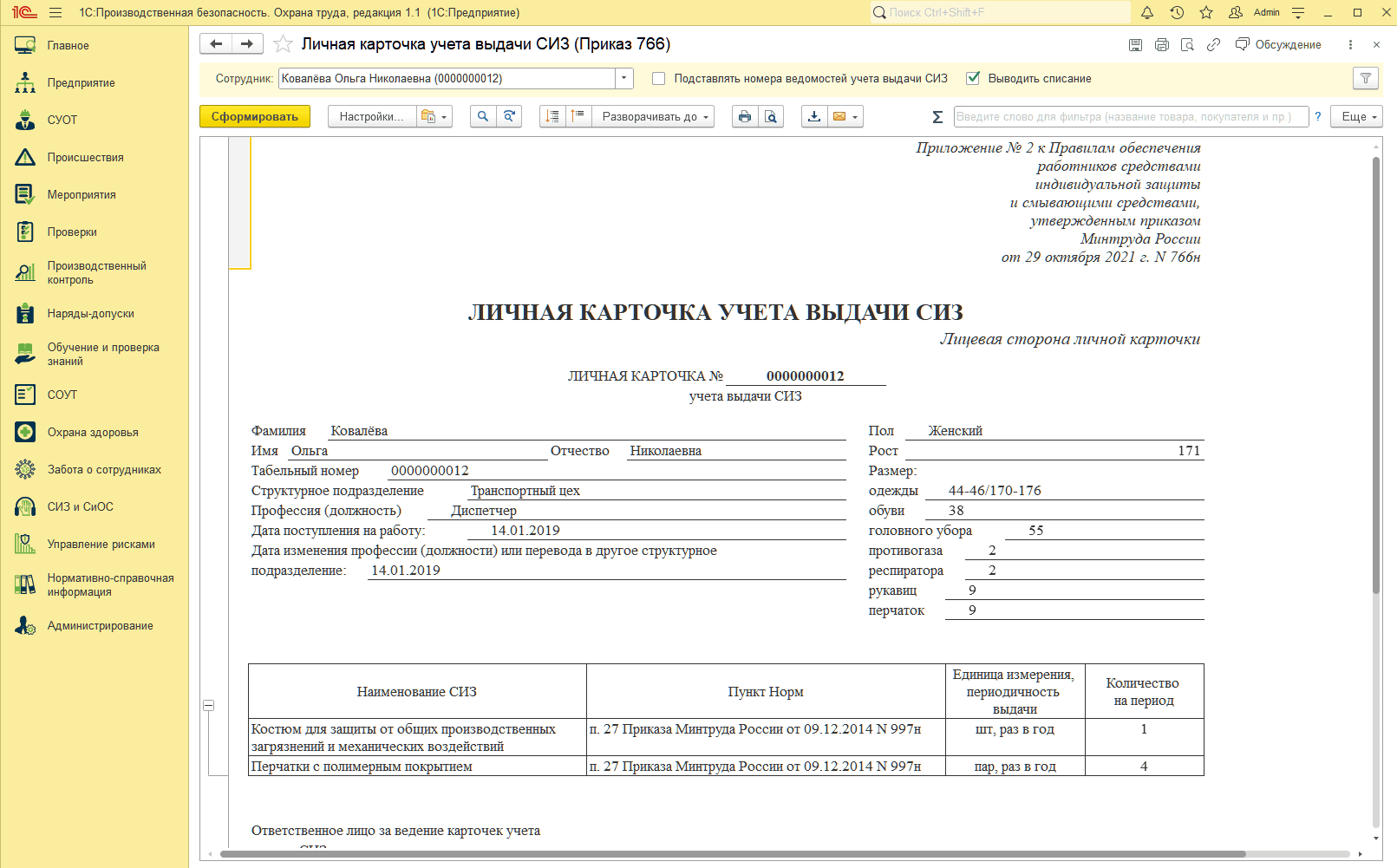Open Разворачивать до dropdown
The width and height of the screenshot is (1397, 868).
click(653, 116)
